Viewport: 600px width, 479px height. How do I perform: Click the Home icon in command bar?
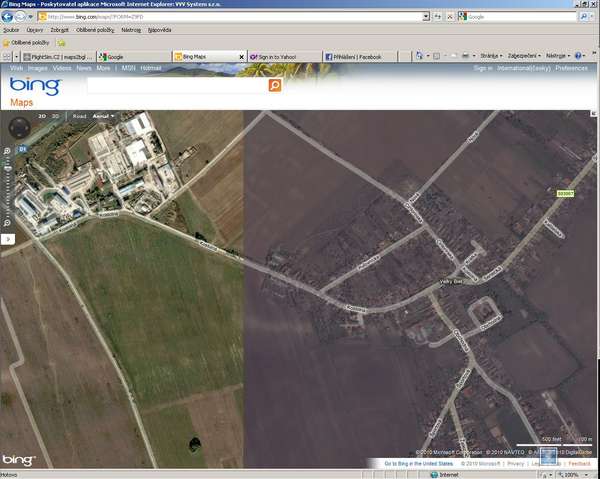tap(419, 56)
